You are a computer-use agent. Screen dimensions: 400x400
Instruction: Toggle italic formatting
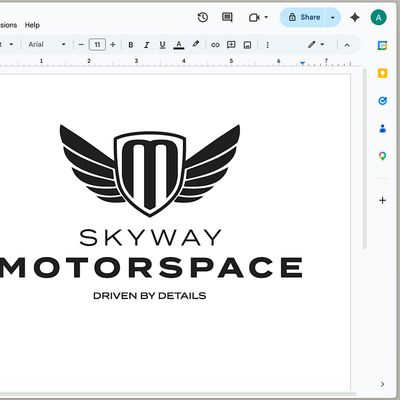(146, 45)
